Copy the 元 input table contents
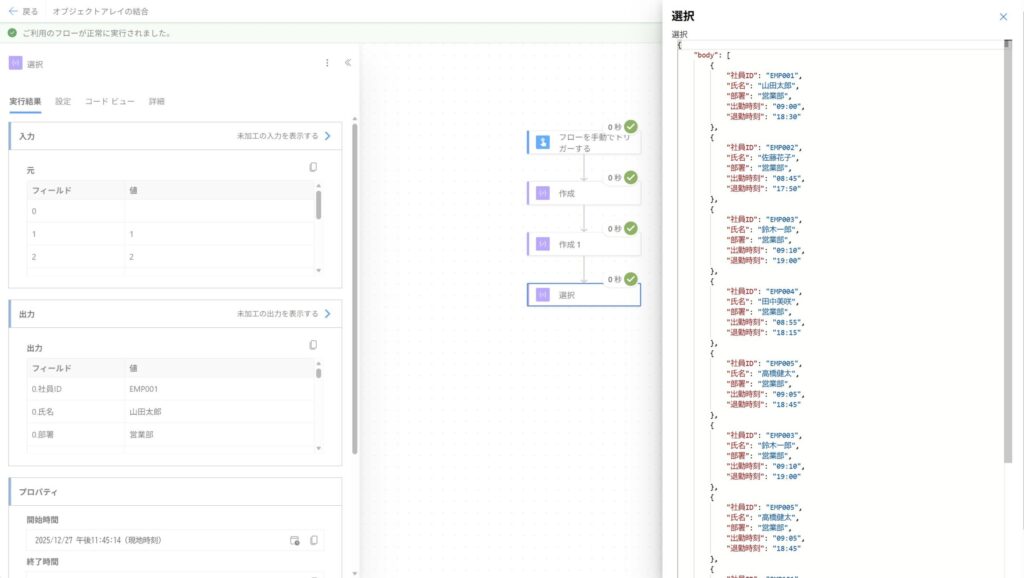Image resolution: width=1024 pixels, height=578 pixels. pyautogui.click(x=313, y=168)
